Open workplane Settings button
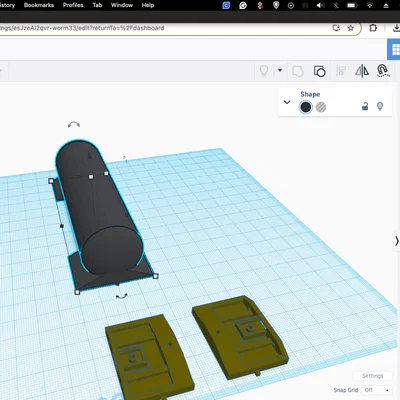The width and height of the screenshot is (400, 400). pyautogui.click(x=373, y=376)
